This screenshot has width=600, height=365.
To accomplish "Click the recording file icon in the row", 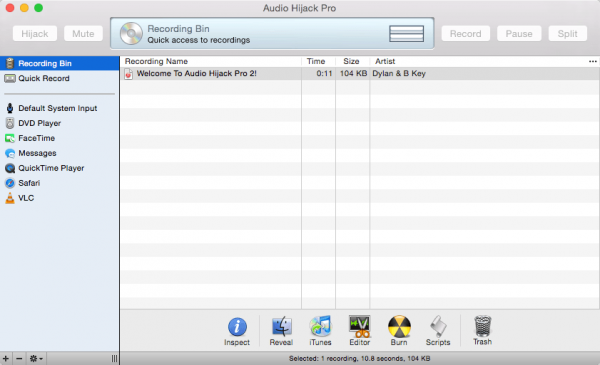I will pyautogui.click(x=129, y=74).
